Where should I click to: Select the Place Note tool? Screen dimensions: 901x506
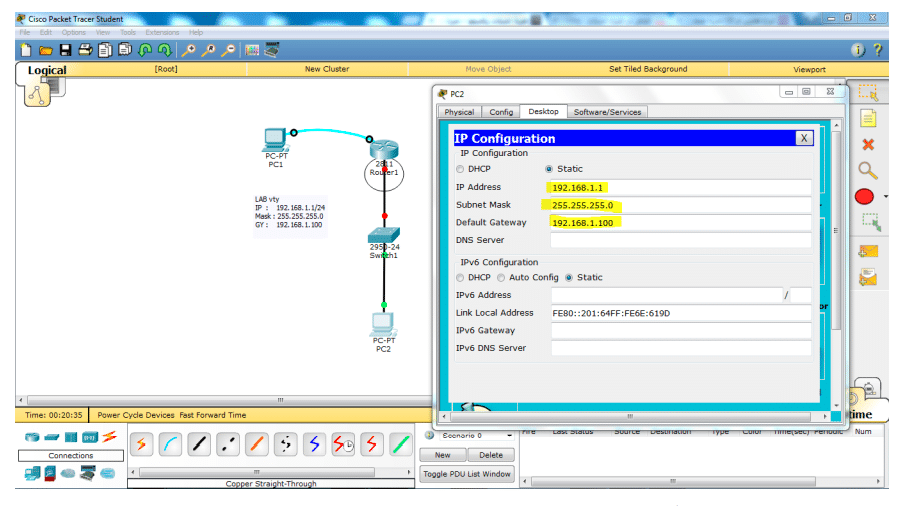point(868,119)
